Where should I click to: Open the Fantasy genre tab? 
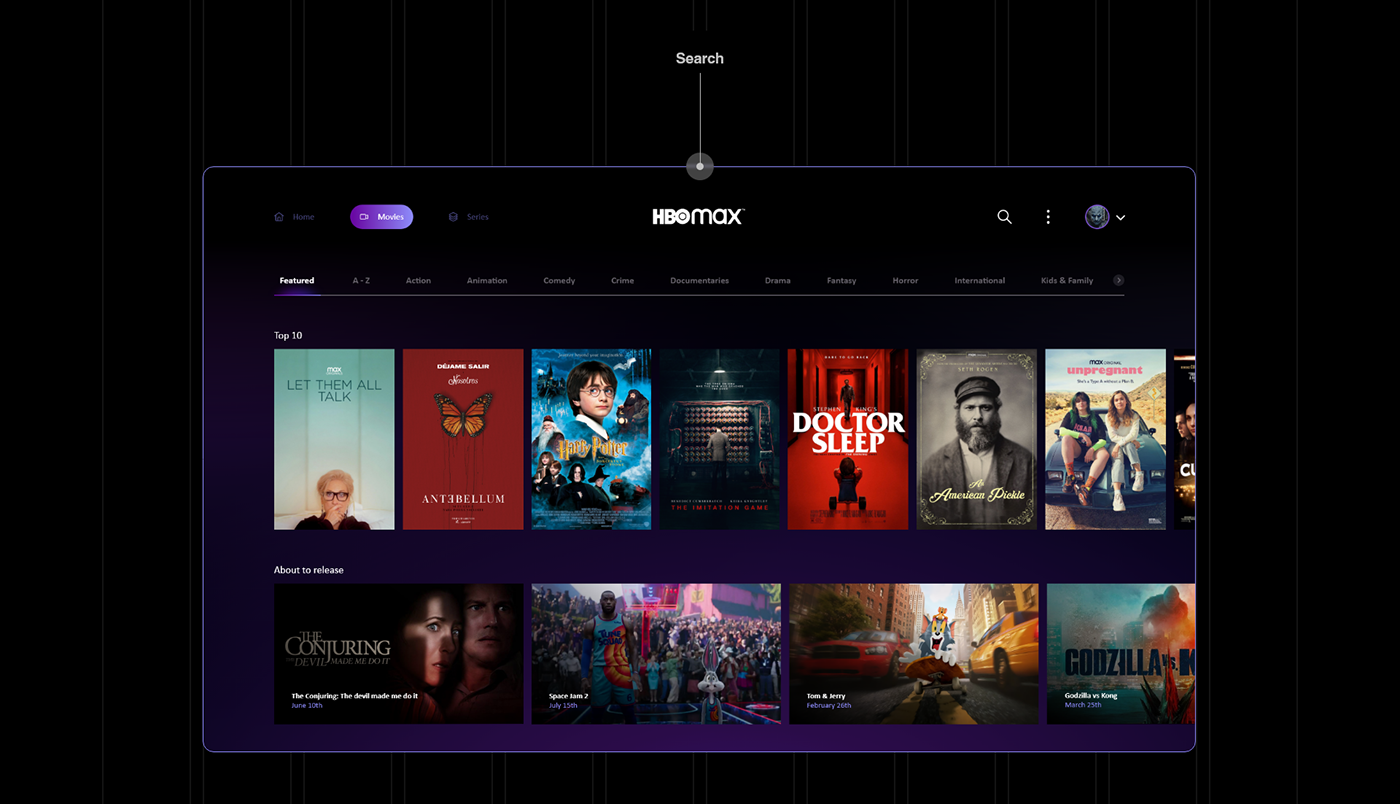[x=841, y=281]
